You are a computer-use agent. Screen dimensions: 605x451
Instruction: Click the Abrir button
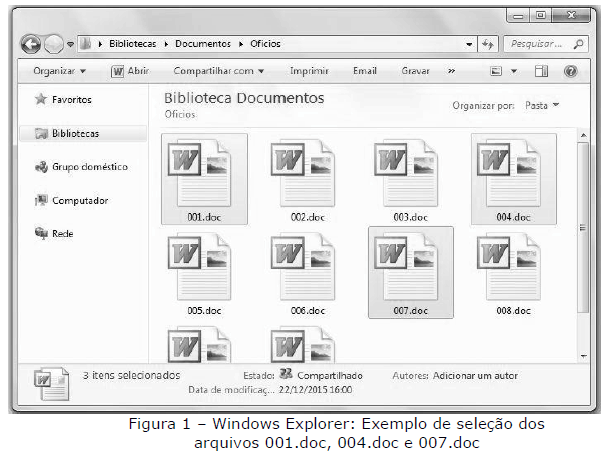130,72
